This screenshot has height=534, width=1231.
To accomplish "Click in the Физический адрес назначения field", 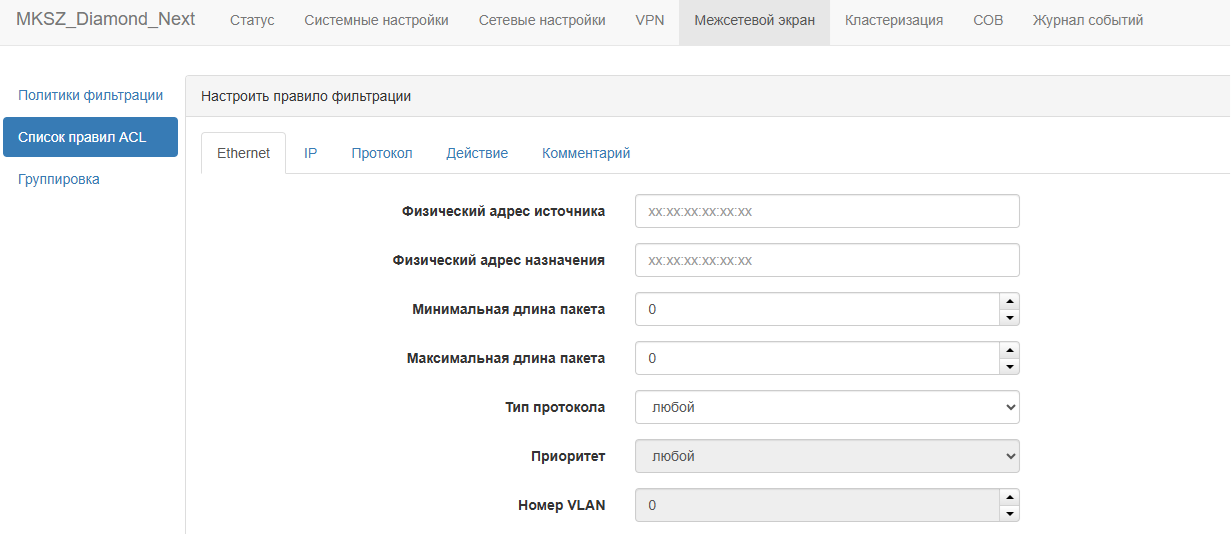I will pos(827,260).
